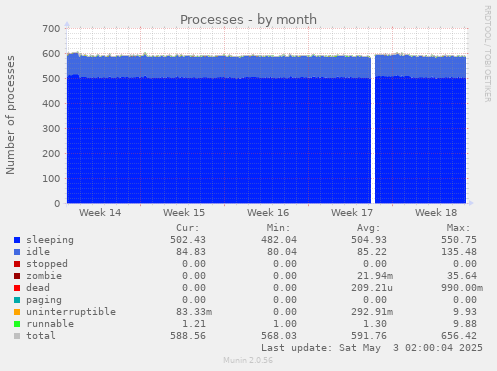497x371 pixels.
Task: Click the zombie legend color swatch
Action: tap(17, 276)
